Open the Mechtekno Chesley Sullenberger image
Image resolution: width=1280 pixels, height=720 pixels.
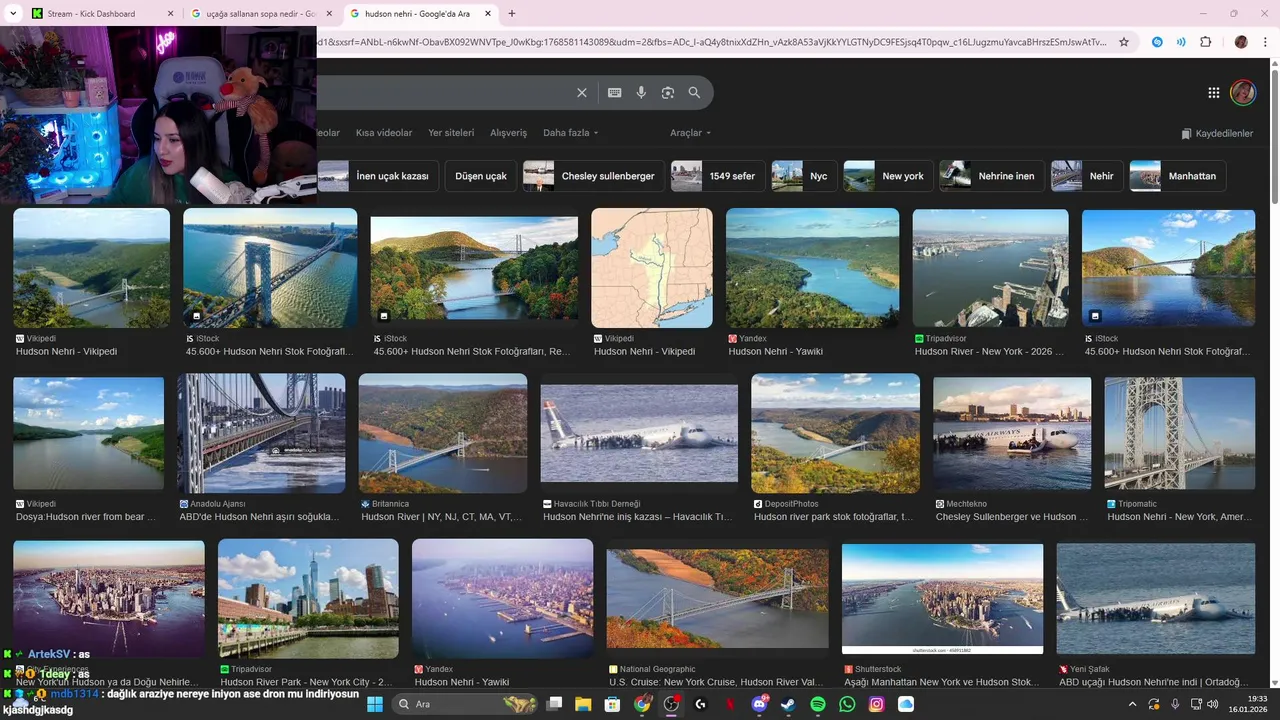pyautogui.click(x=1012, y=433)
